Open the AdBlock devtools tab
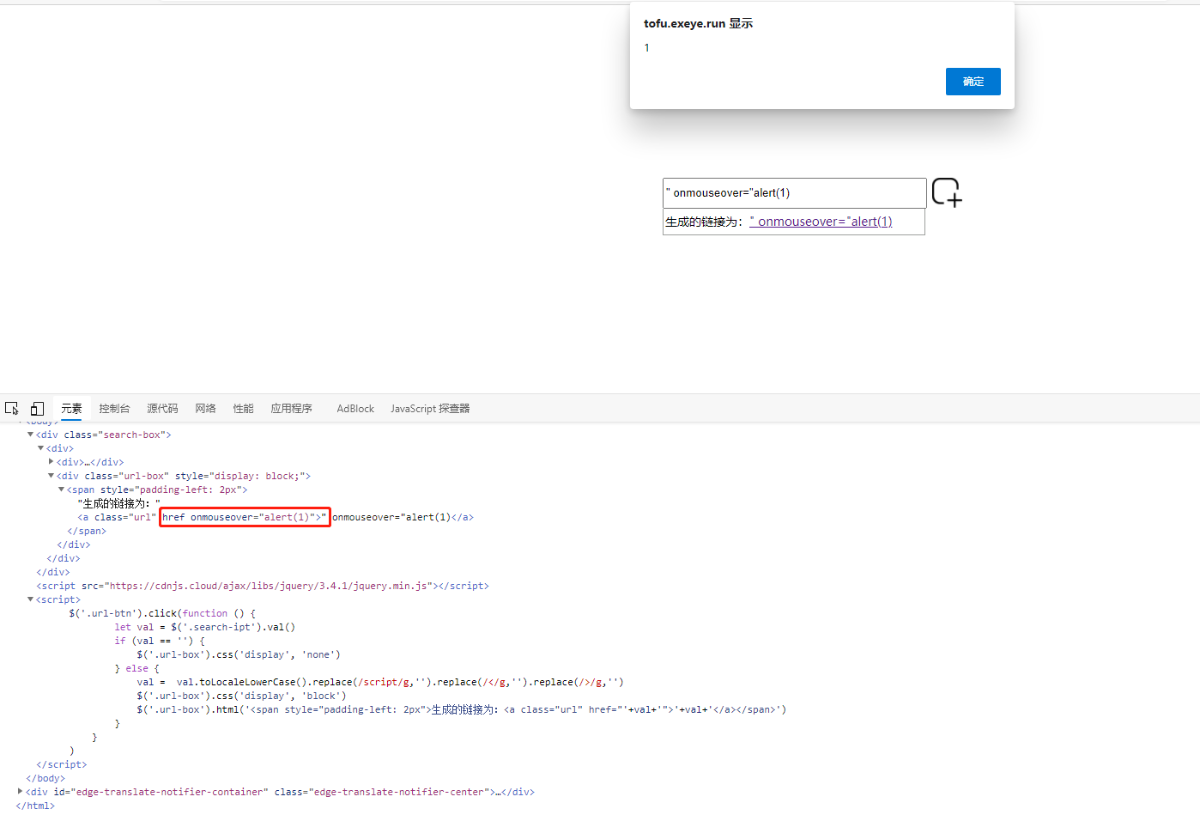This screenshot has width=1200, height=815. tap(355, 408)
